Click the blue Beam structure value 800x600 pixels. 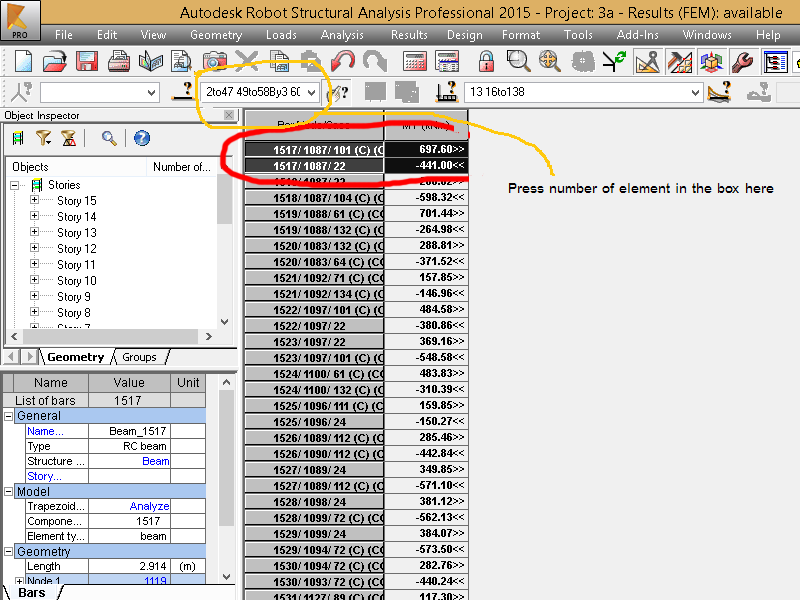(156, 461)
